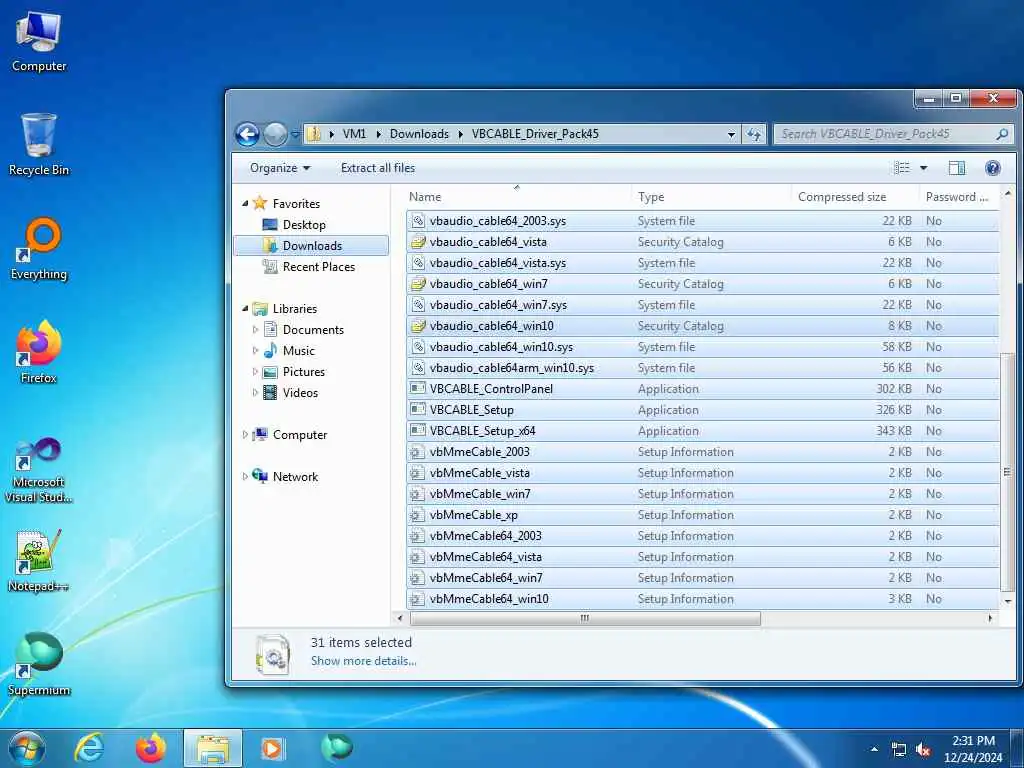Click the vbMmeCable_xp setup information icon
1024x768 pixels.
[415, 515]
